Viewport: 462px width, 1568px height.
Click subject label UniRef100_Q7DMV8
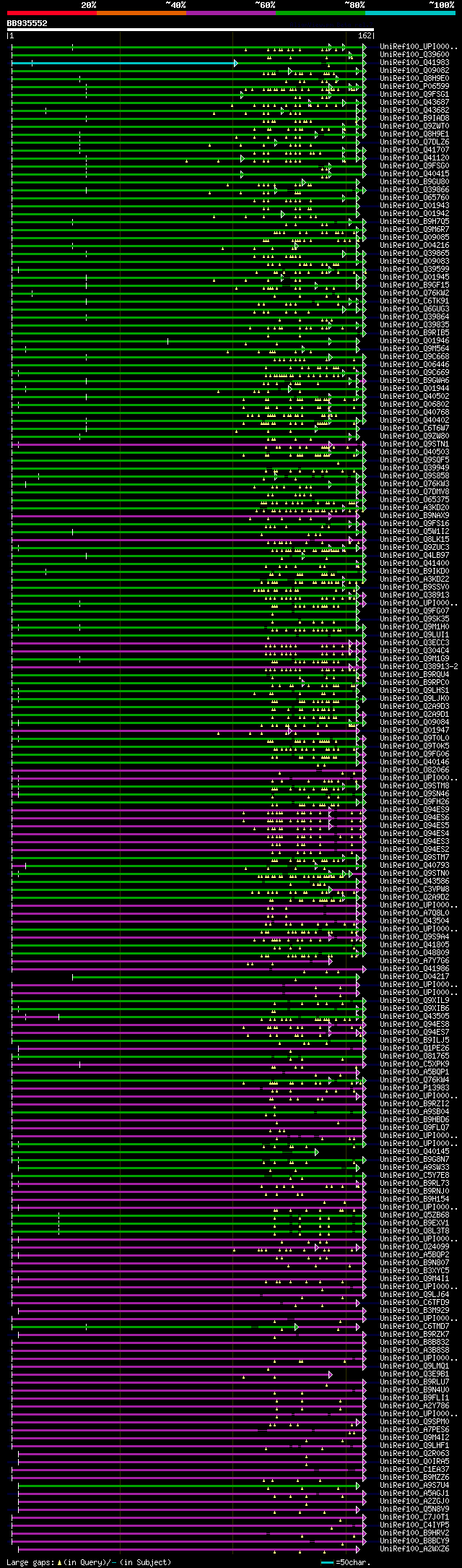414,492
